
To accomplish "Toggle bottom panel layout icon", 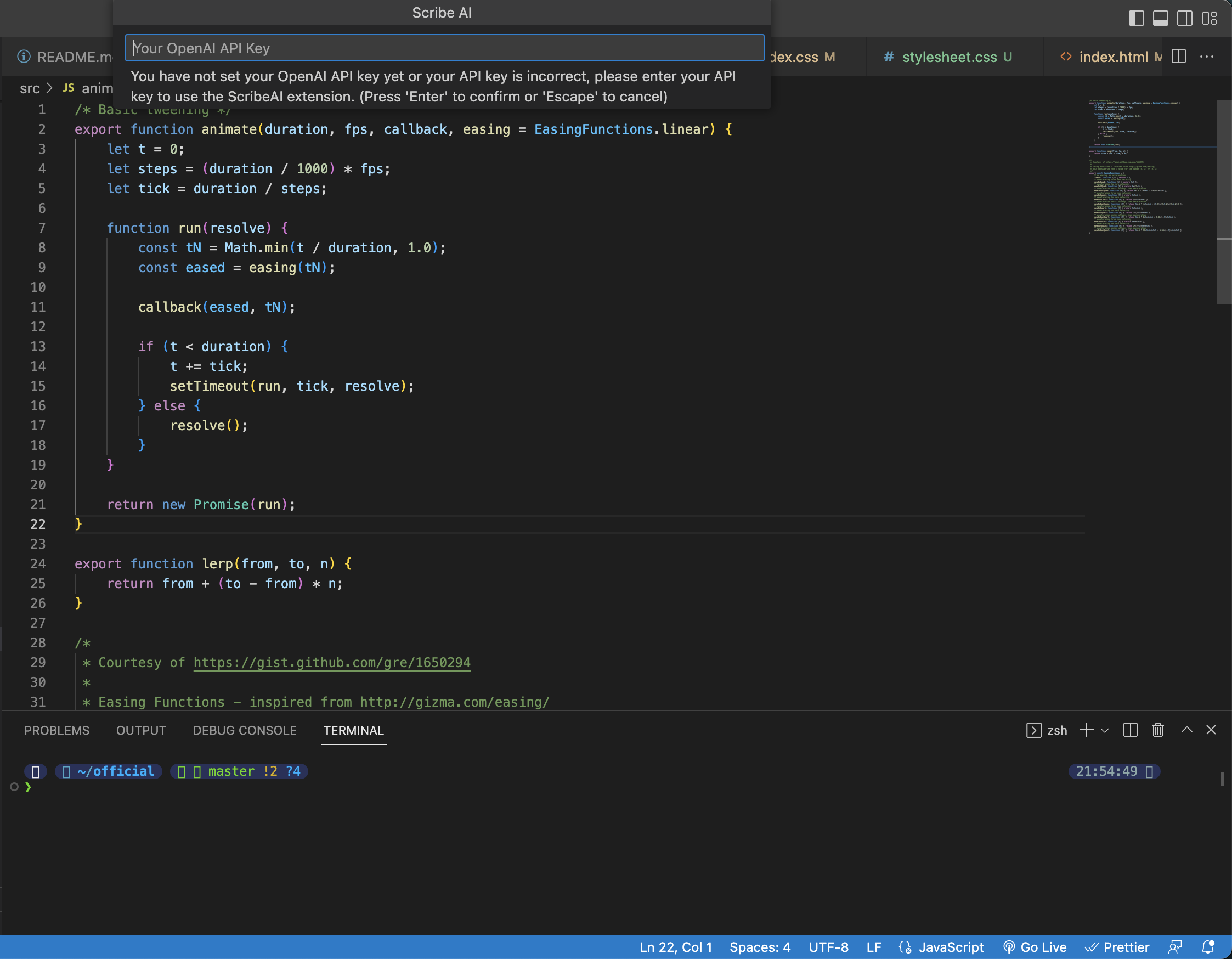I will tap(1160, 18).
